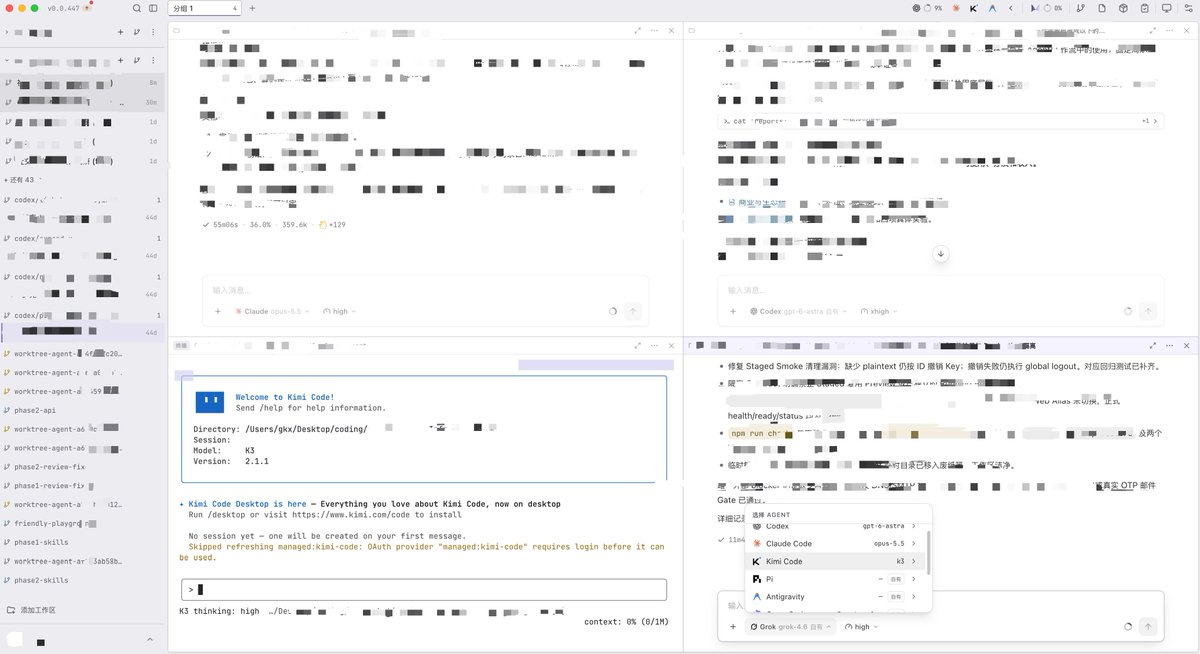
Task: Choose Antigravity in the agent list
Action: click(x=836, y=597)
